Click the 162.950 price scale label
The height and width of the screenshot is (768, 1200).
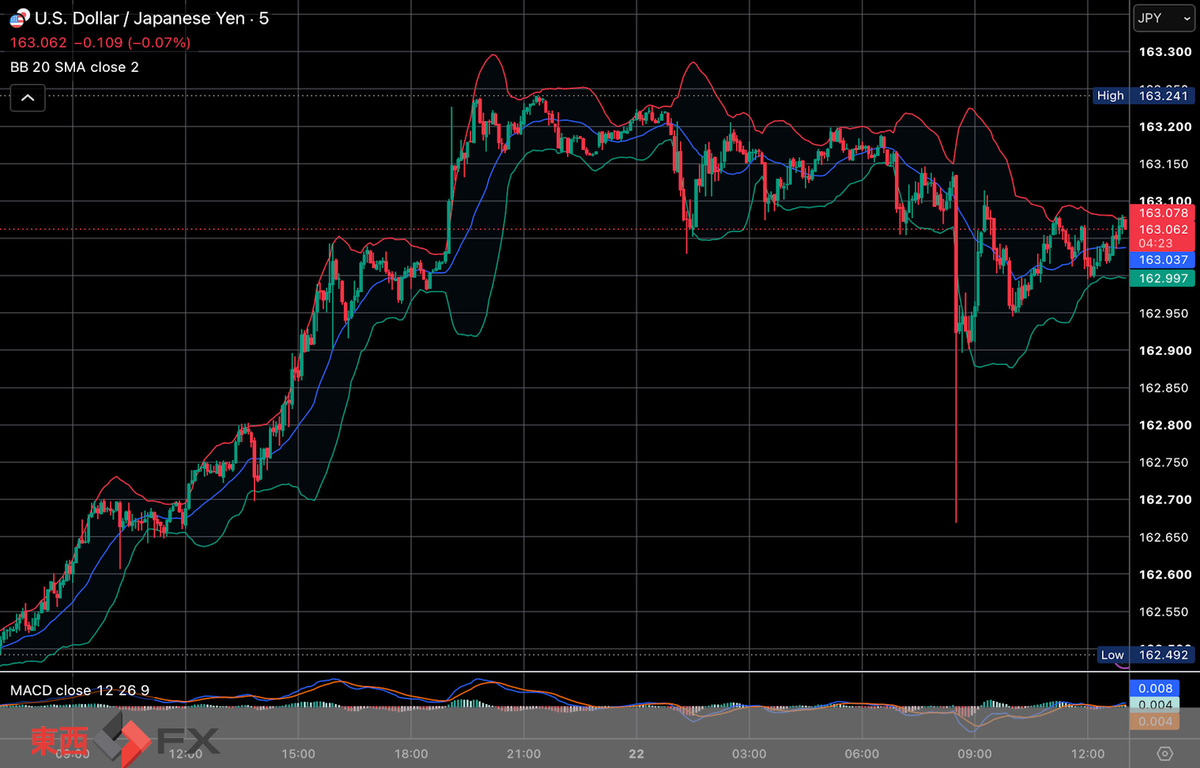click(x=1163, y=313)
